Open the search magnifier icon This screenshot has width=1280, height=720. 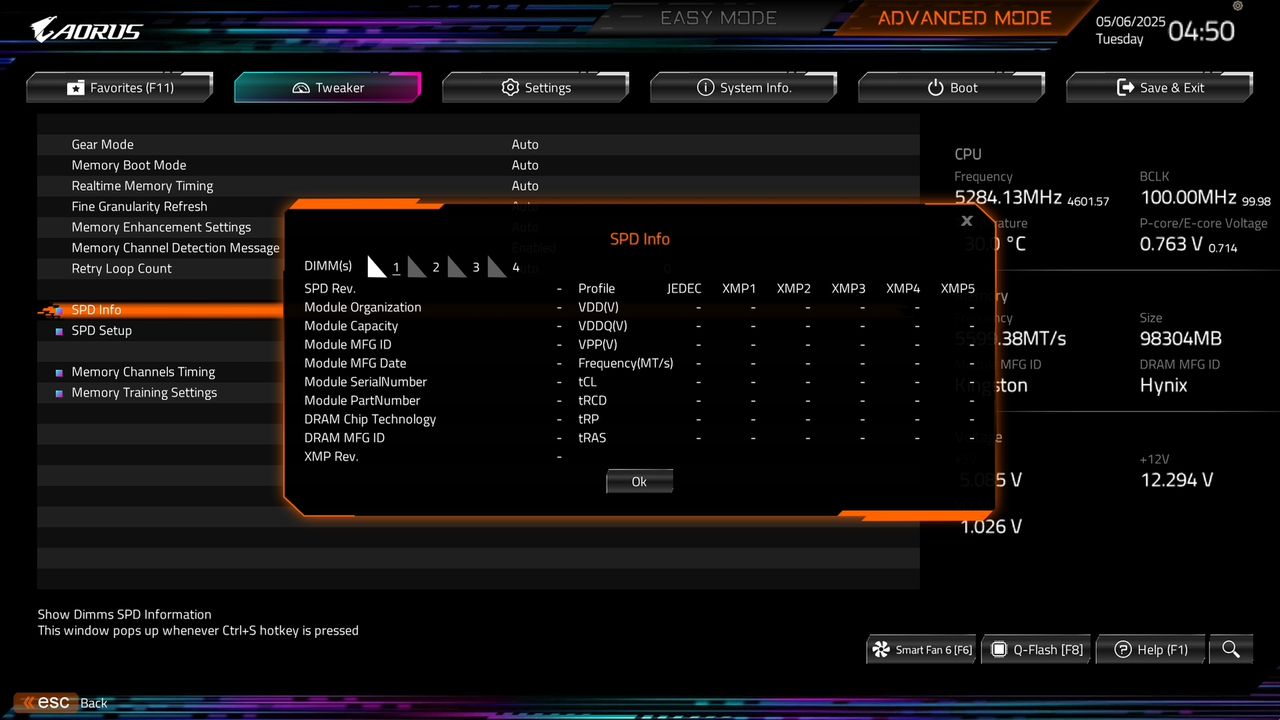(x=1231, y=649)
